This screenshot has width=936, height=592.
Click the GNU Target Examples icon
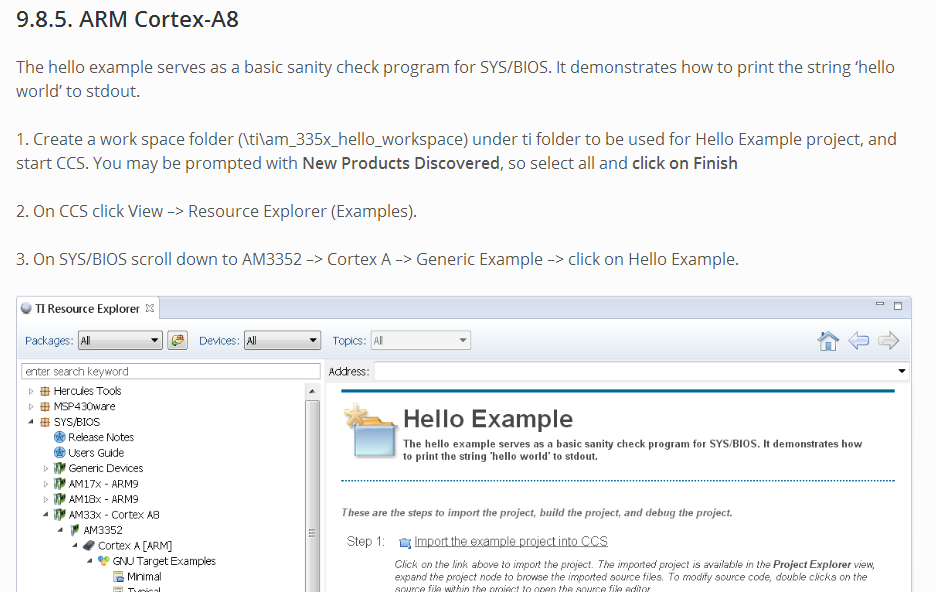point(104,561)
